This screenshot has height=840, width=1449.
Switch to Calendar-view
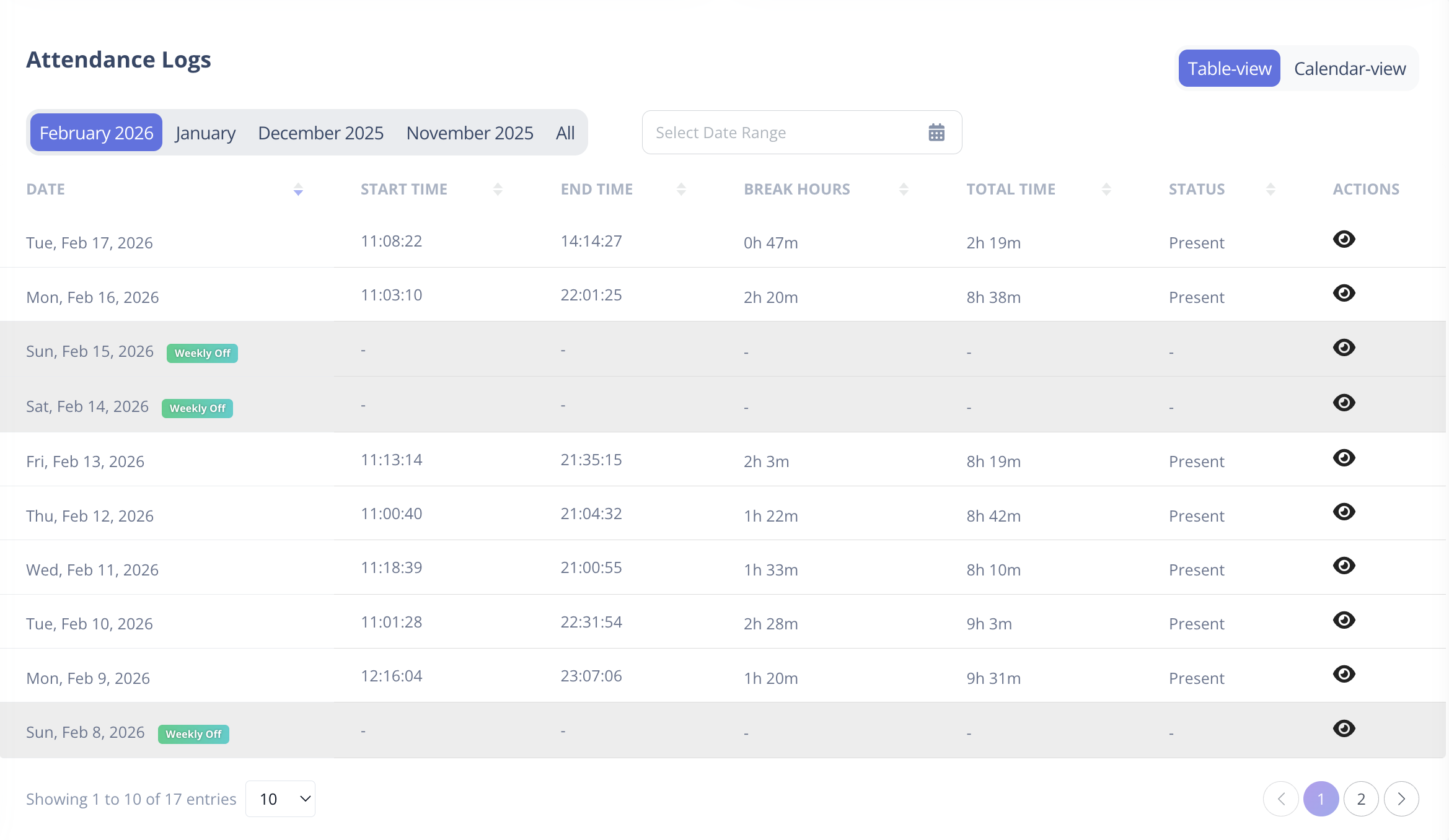click(x=1350, y=68)
